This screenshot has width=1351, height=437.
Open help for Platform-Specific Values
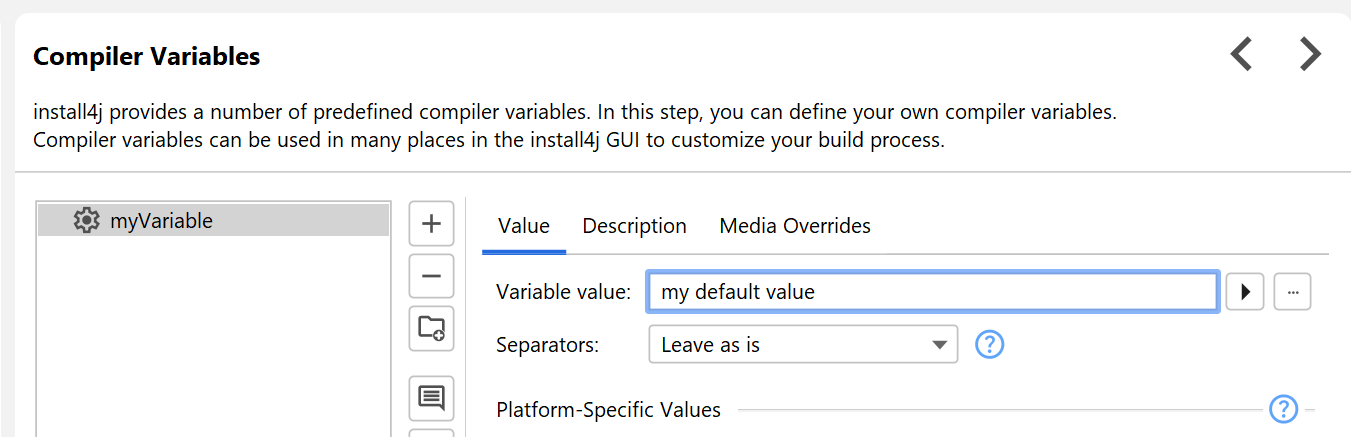[x=1283, y=409]
